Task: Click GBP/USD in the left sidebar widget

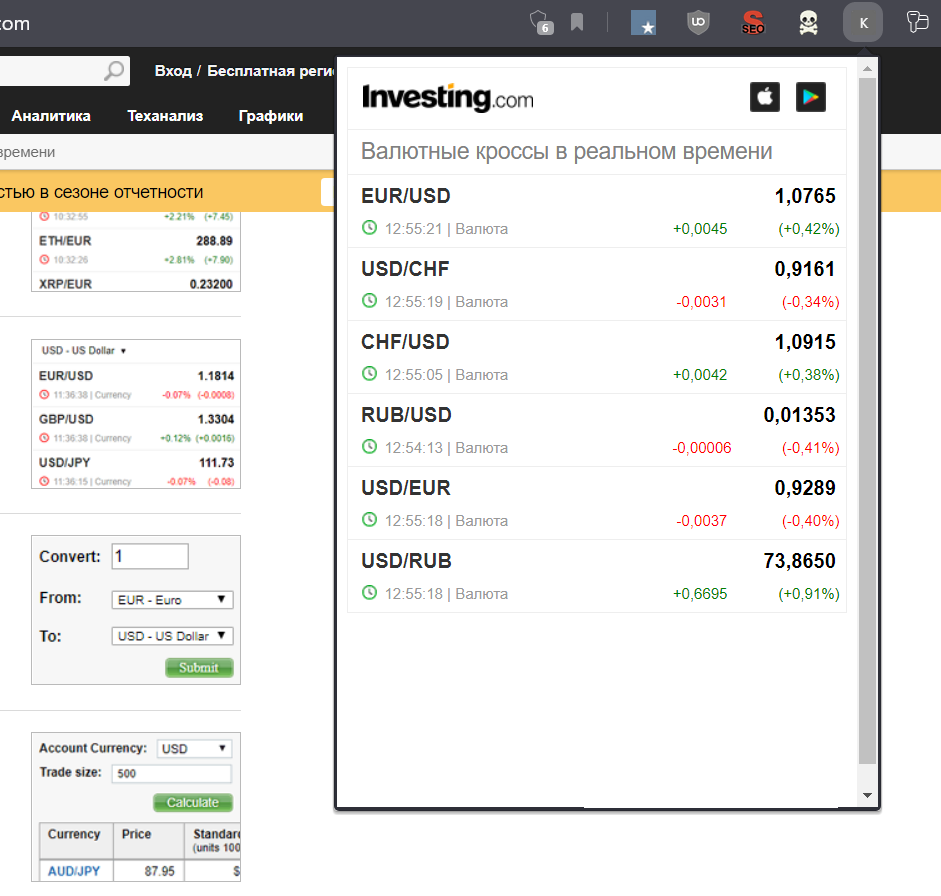Action: tap(66, 419)
